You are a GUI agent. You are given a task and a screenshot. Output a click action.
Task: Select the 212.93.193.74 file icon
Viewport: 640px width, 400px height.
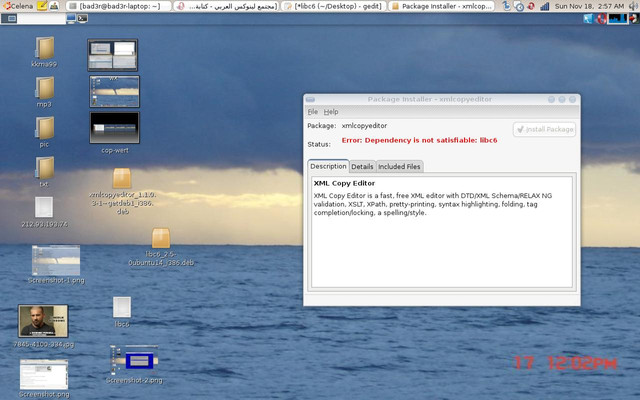pos(44,212)
